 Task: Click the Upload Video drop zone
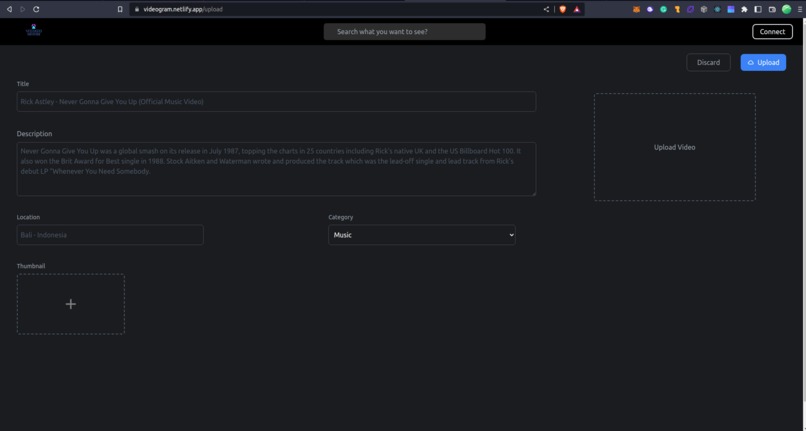point(674,147)
